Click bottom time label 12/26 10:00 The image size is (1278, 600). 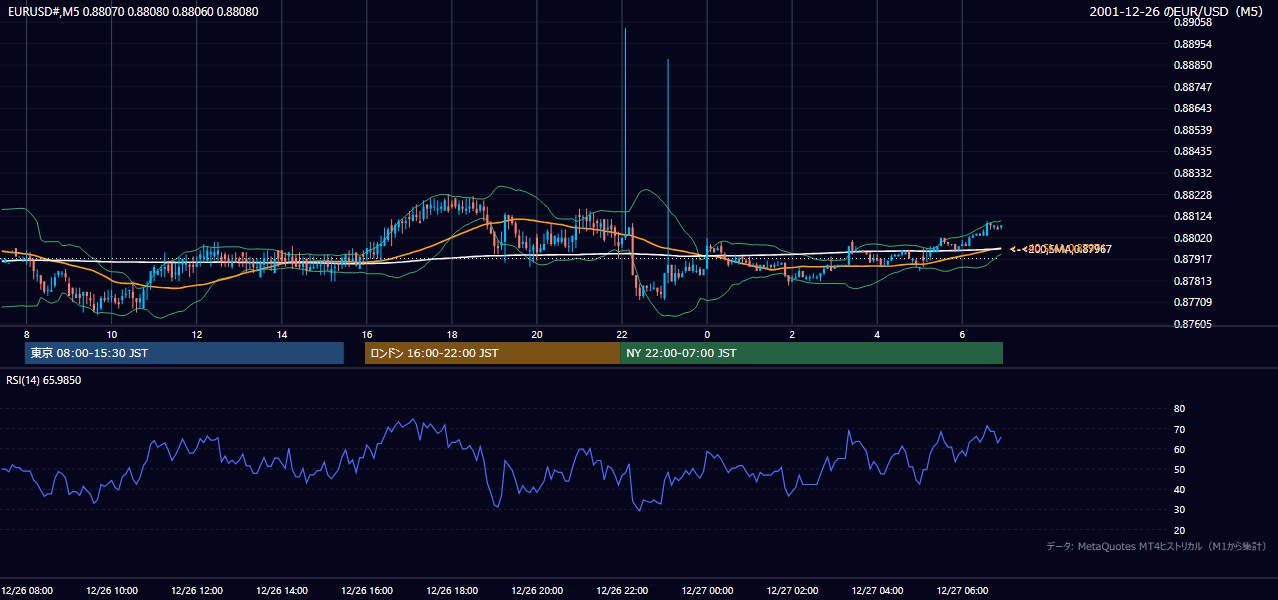coord(112,591)
